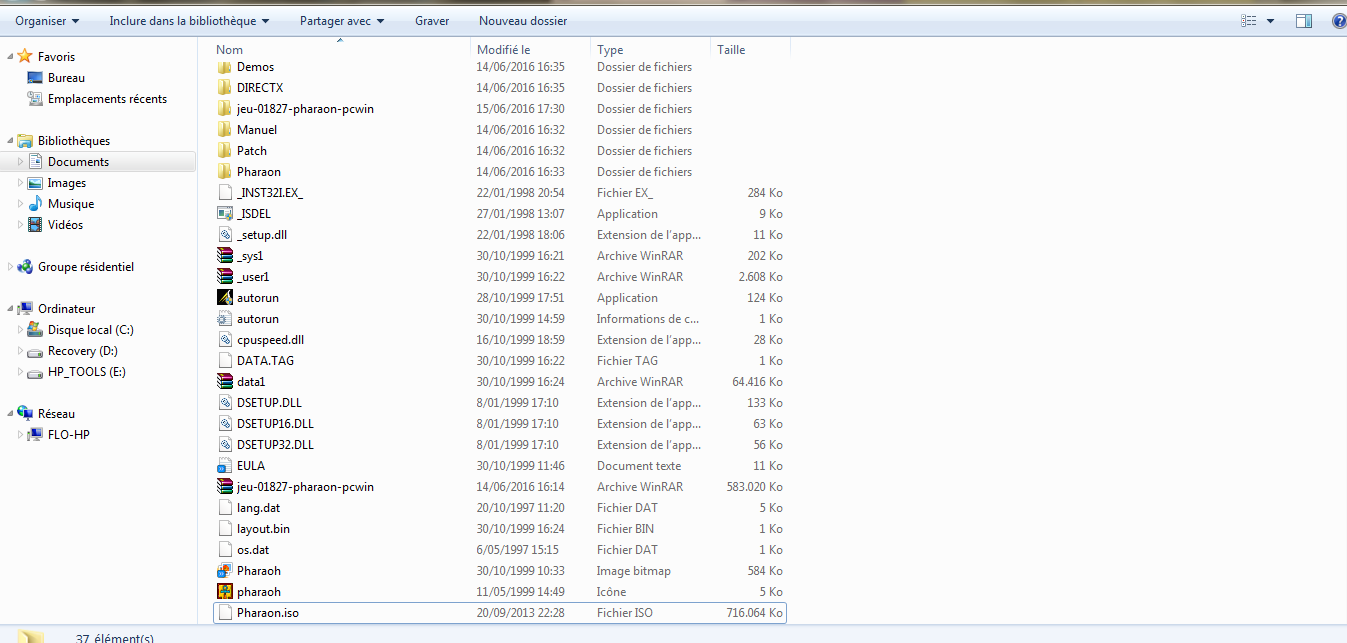Select the _user1 WinRAR archive icon
This screenshot has width=1347, height=643.
225,277
